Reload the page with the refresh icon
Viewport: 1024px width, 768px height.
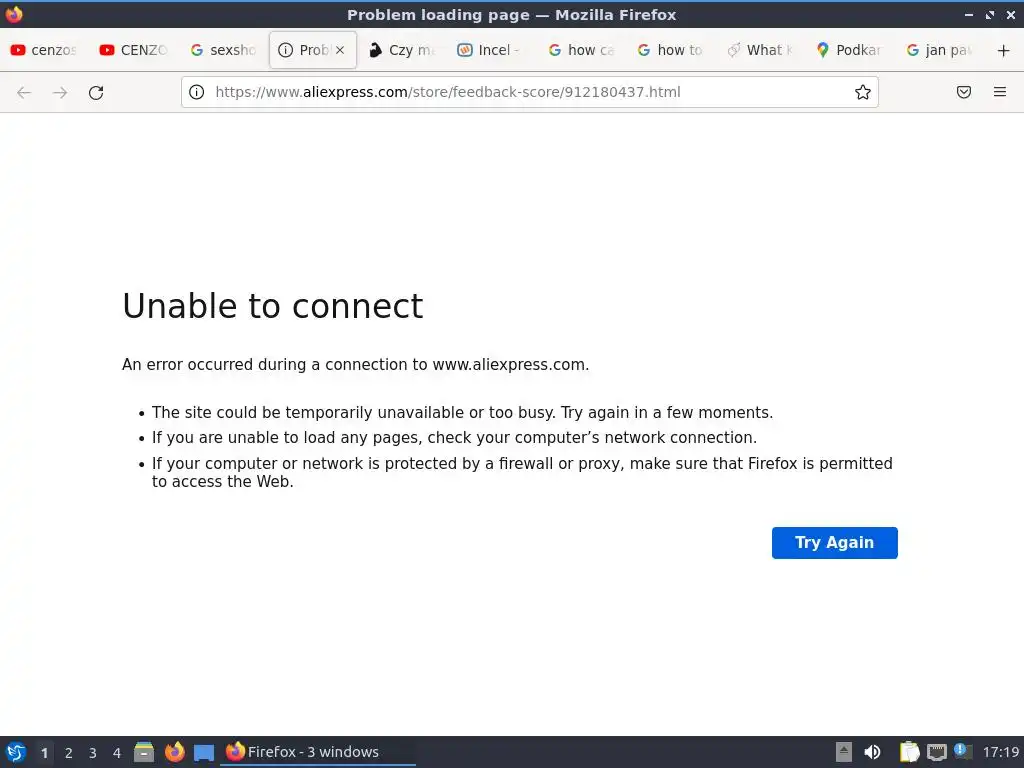(x=96, y=93)
